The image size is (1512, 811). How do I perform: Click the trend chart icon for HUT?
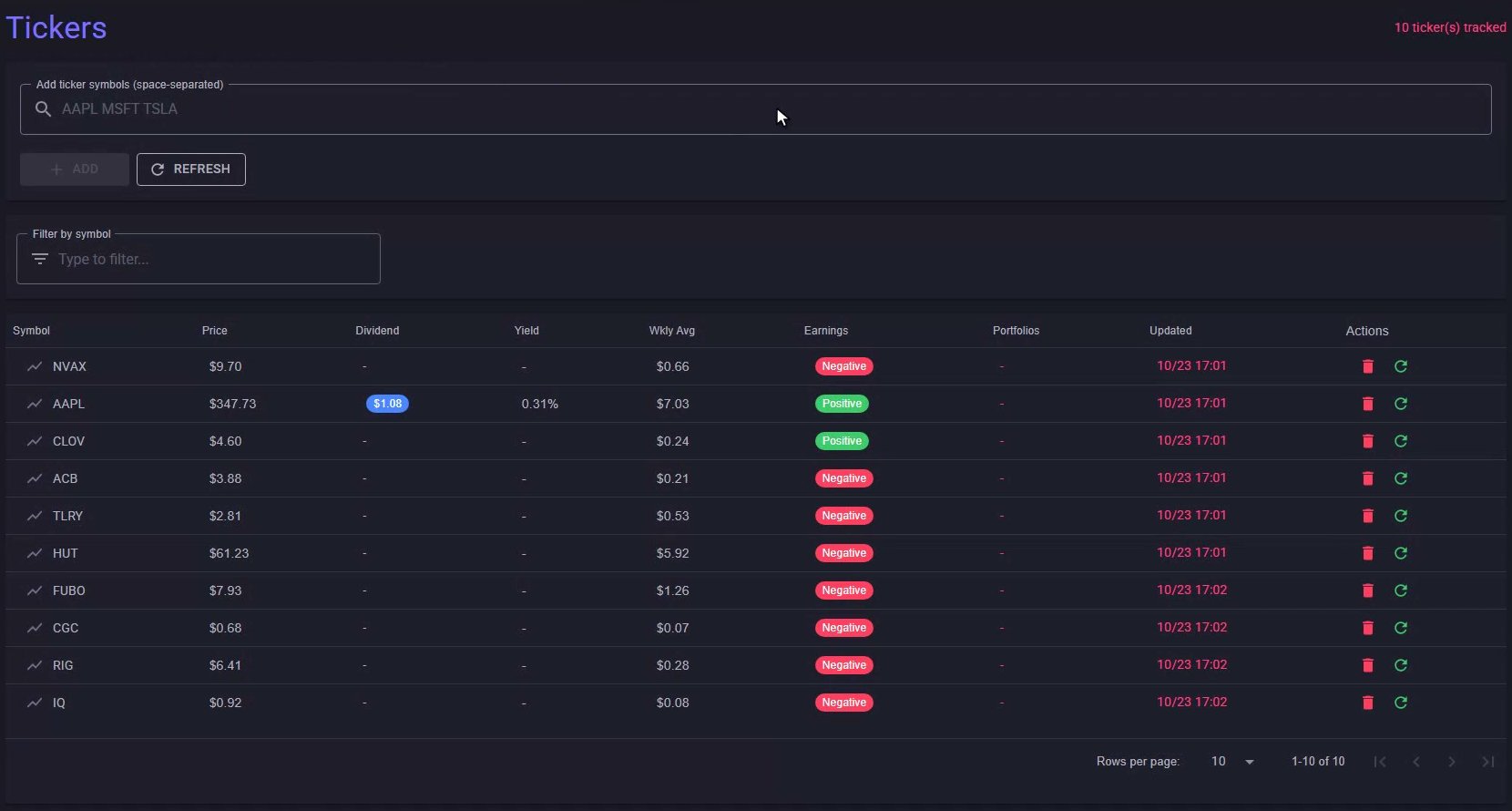(x=35, y=553)
